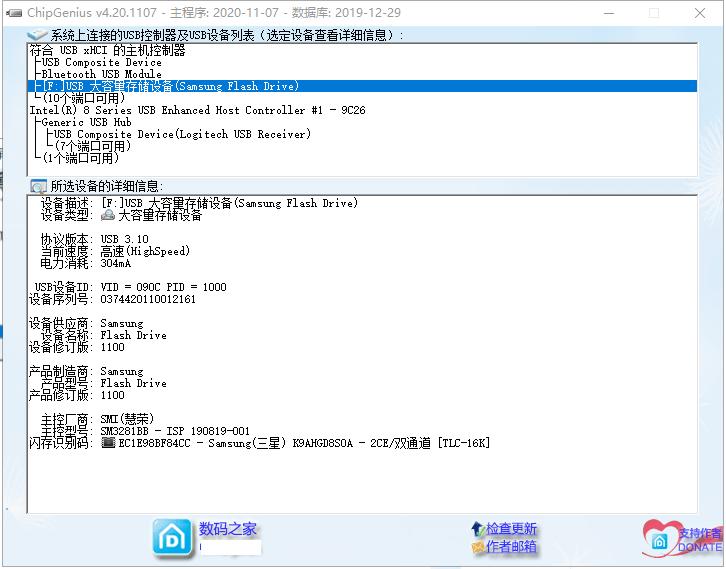Click the 作者邮箱 link
The image size is (726, 569).
(512, 547)
